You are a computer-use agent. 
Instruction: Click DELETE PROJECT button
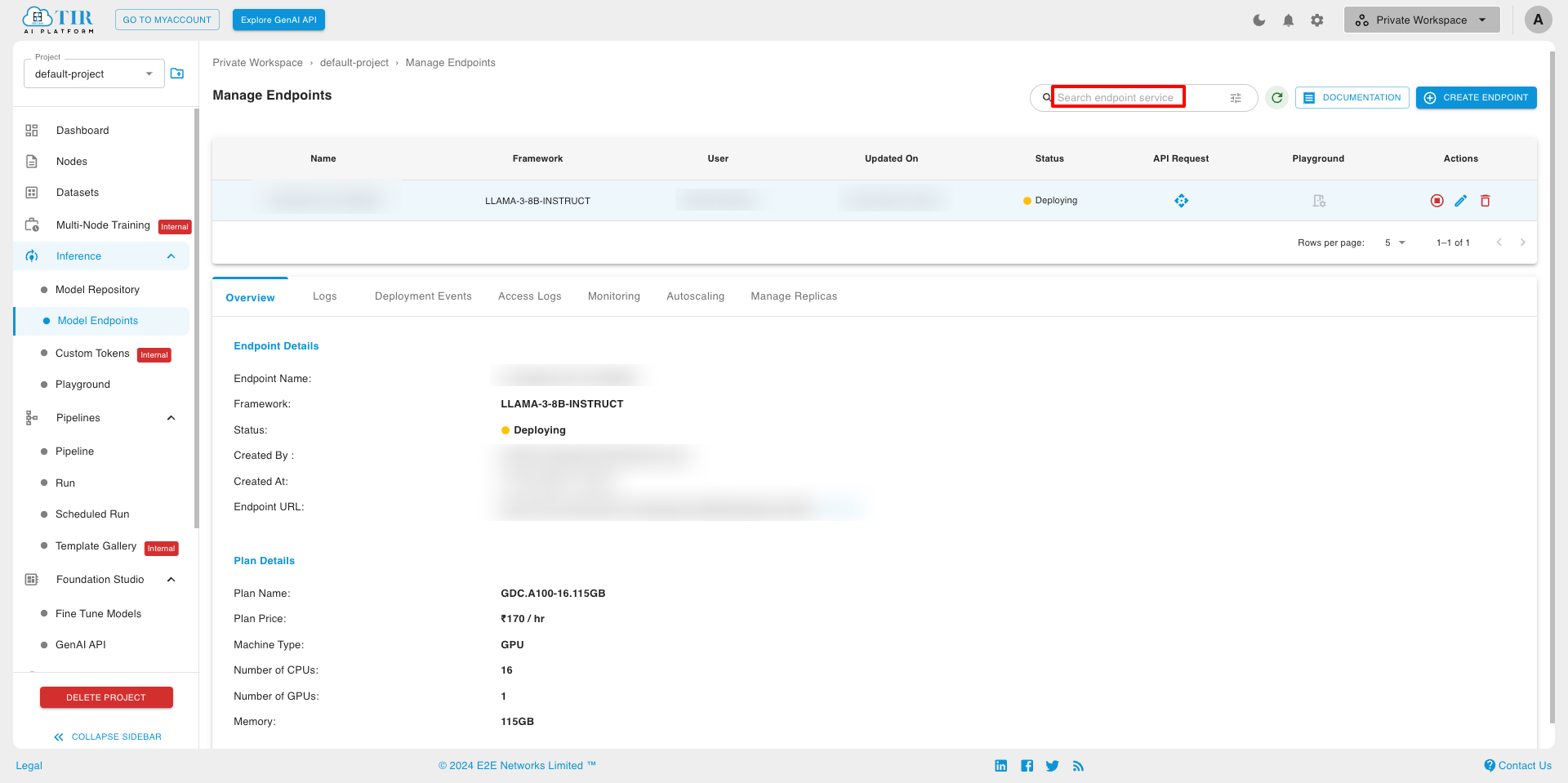tap(106, 697)
